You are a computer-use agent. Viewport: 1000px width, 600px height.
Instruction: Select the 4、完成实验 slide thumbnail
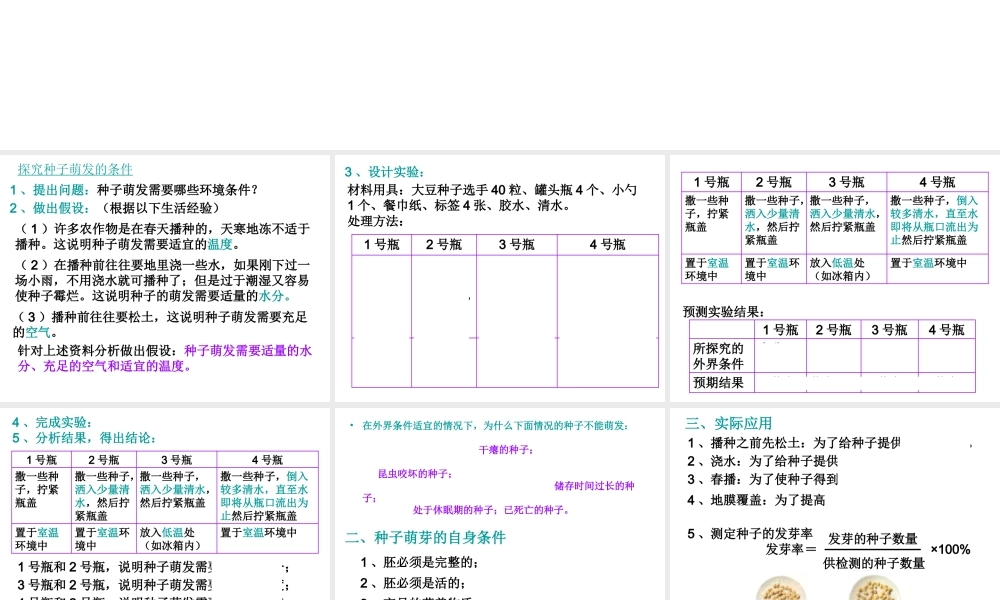[x=165, y=504]
